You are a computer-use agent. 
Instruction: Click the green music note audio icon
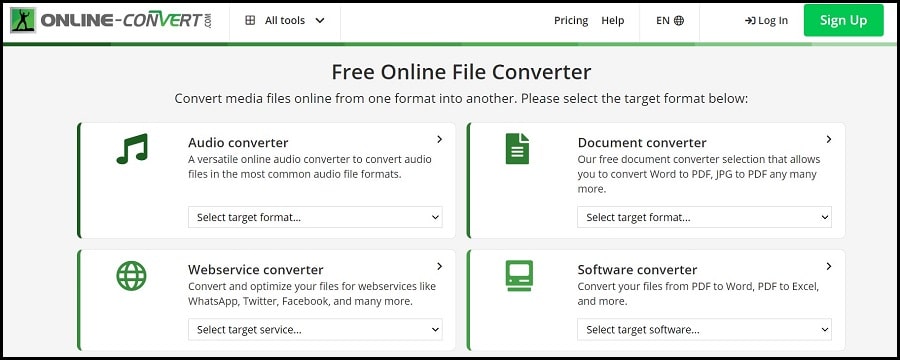click(x=132, y=149)
